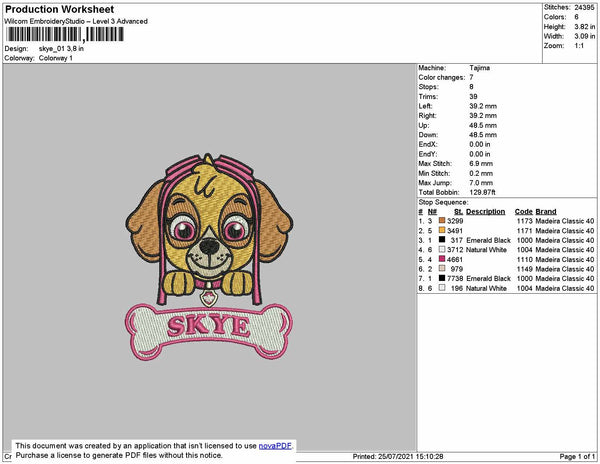Click the 'Description' column header

coord(486,212)
